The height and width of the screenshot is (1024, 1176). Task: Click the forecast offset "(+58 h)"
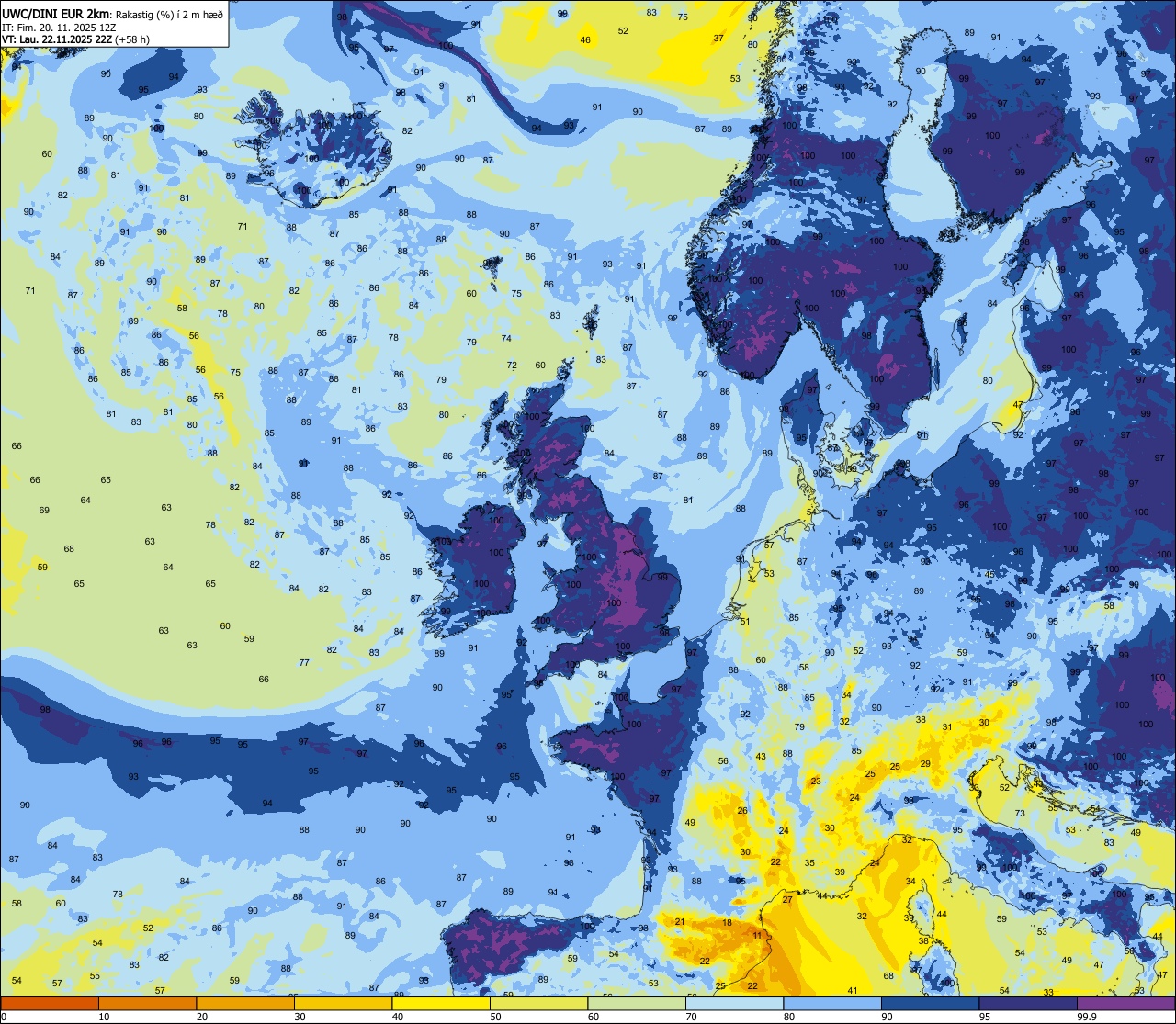click(x=133, y=39)
